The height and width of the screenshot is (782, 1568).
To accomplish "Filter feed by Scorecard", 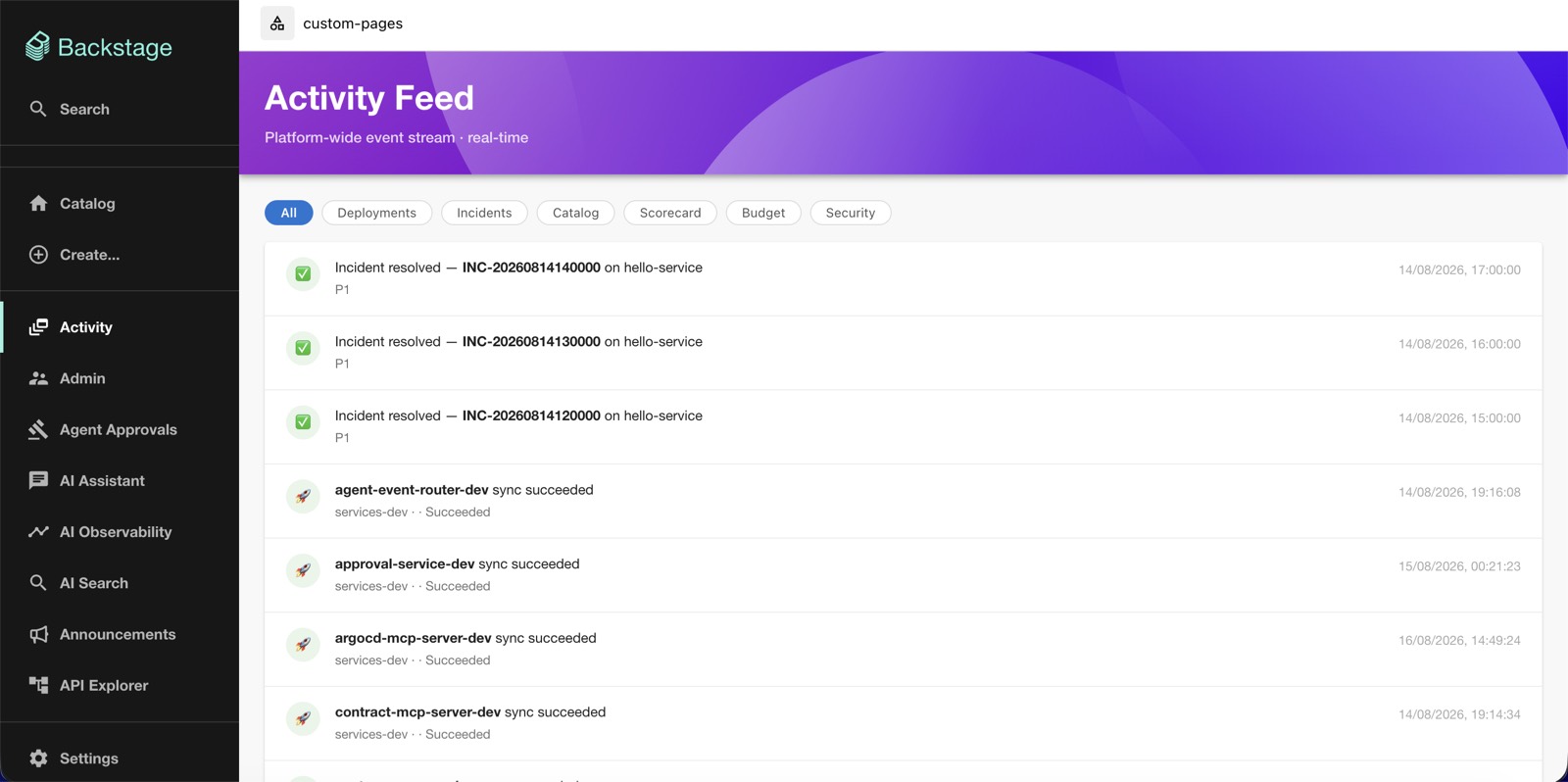I will 670,213.
